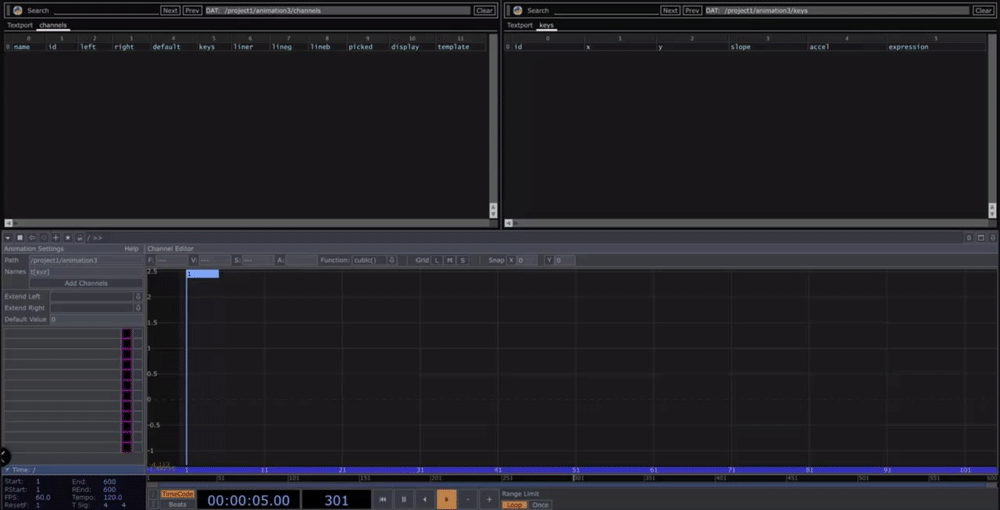
Task: Toggle the Loop range limit mode
Action: [515, 505]
